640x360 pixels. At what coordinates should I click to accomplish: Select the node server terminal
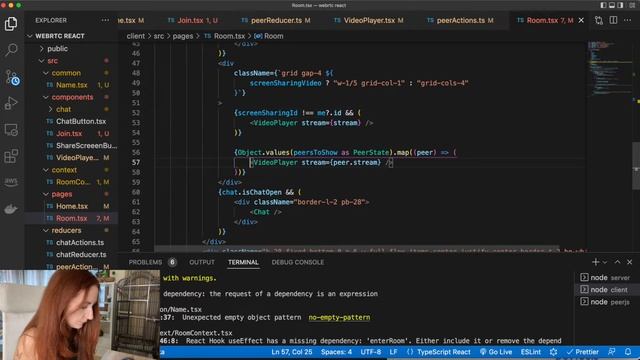[x=606, y=278]
